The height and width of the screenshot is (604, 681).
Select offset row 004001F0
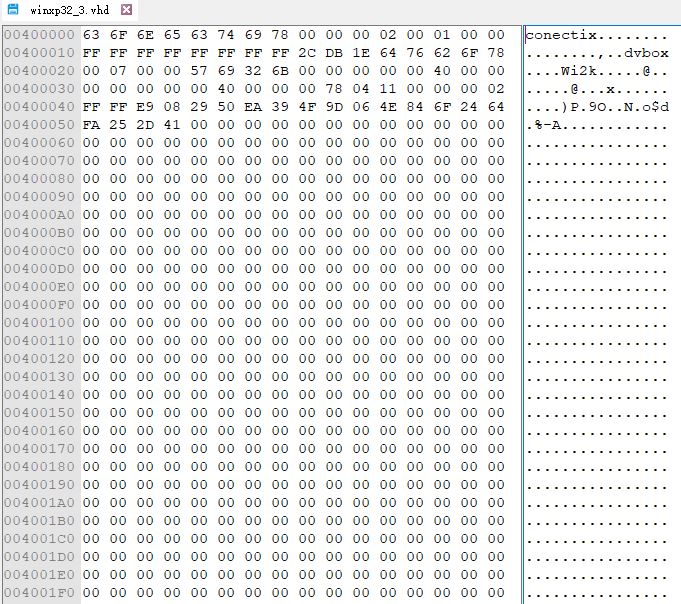pos(39,592)
